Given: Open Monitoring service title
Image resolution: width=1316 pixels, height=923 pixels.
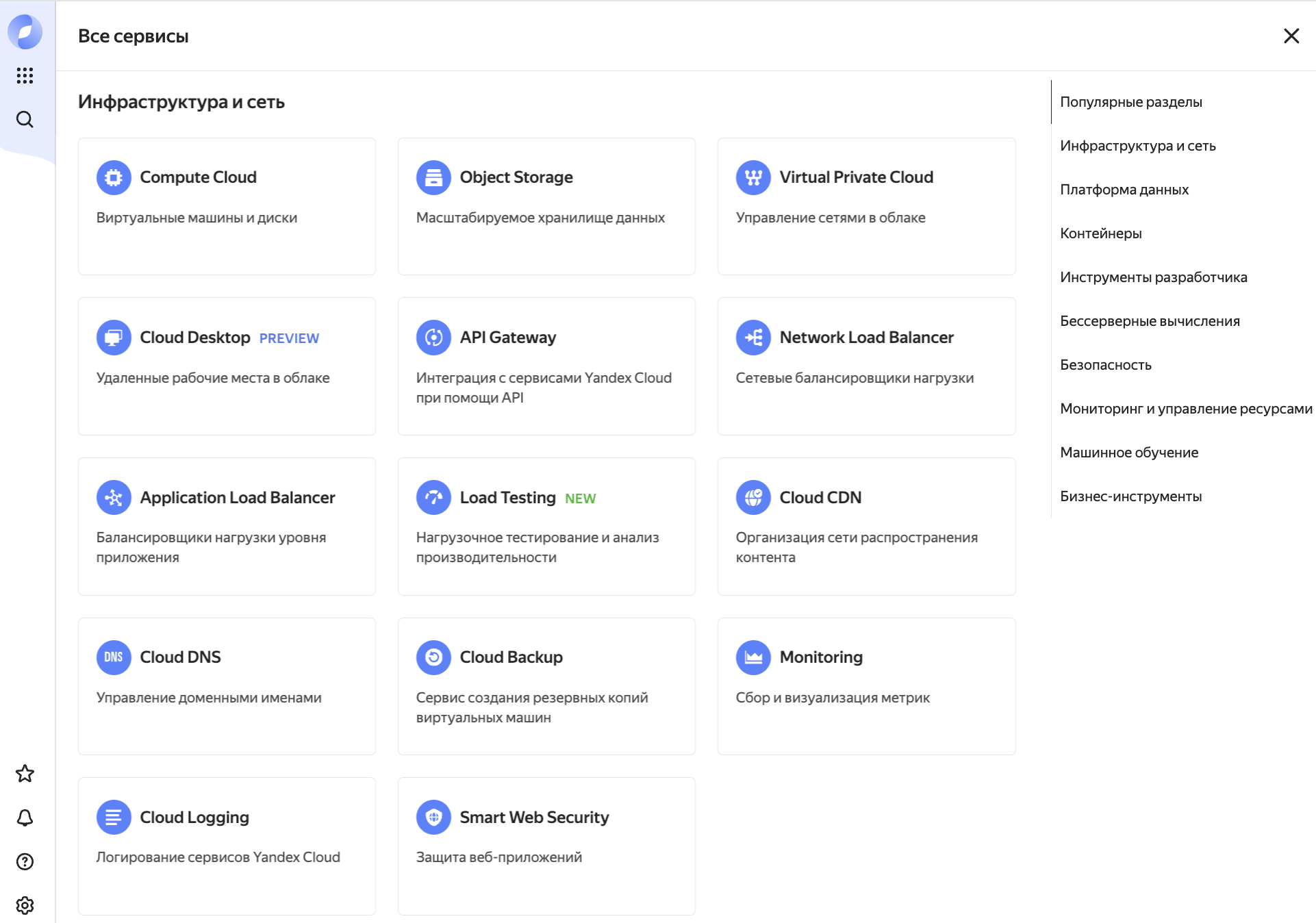Looking at the screenshot, I should point(821,657).
